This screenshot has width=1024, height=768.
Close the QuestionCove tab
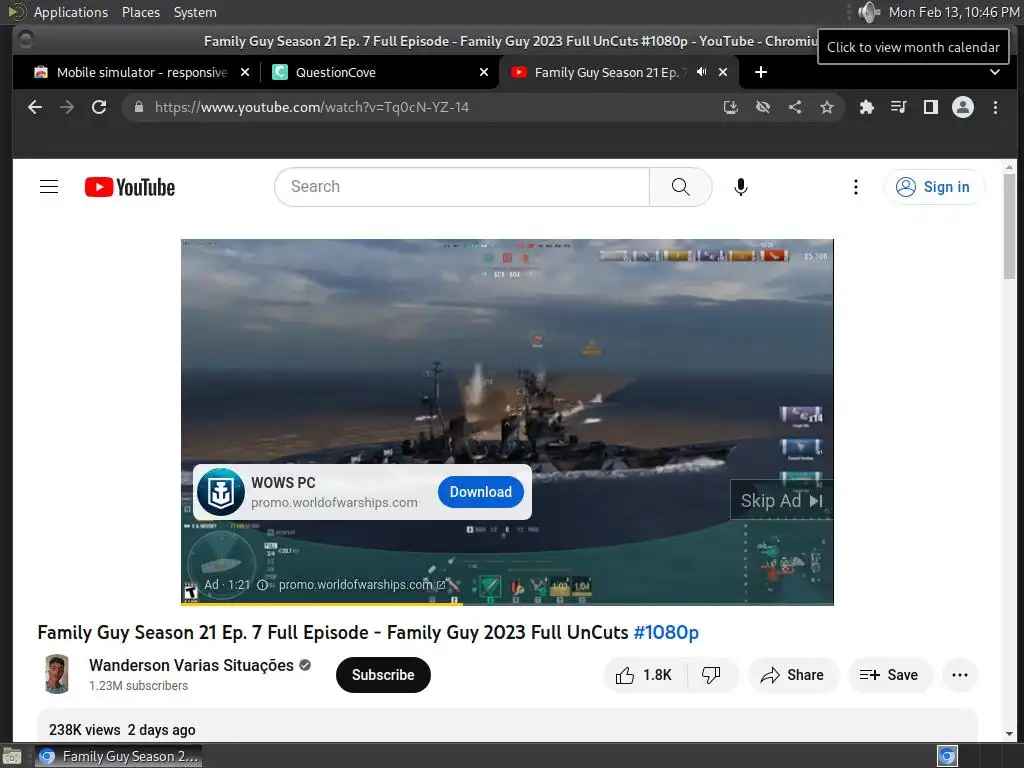[x=484, y=72]
